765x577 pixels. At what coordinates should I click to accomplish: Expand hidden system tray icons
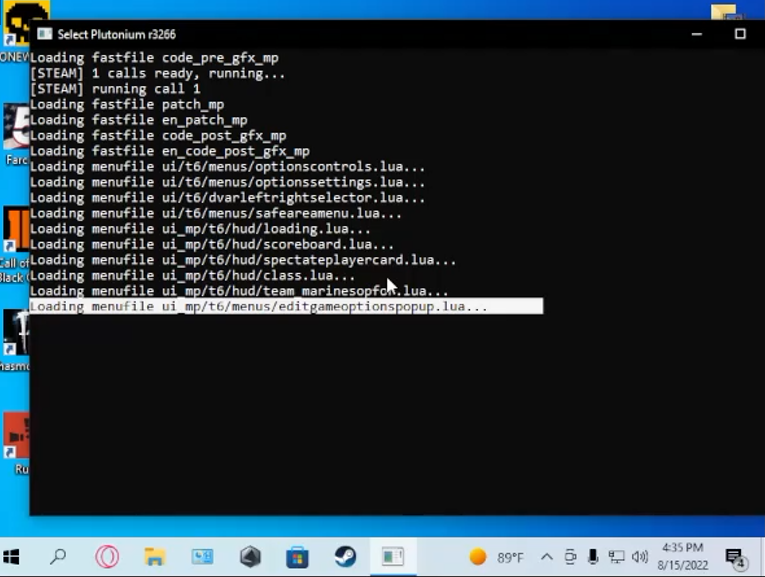pos(547,557)
